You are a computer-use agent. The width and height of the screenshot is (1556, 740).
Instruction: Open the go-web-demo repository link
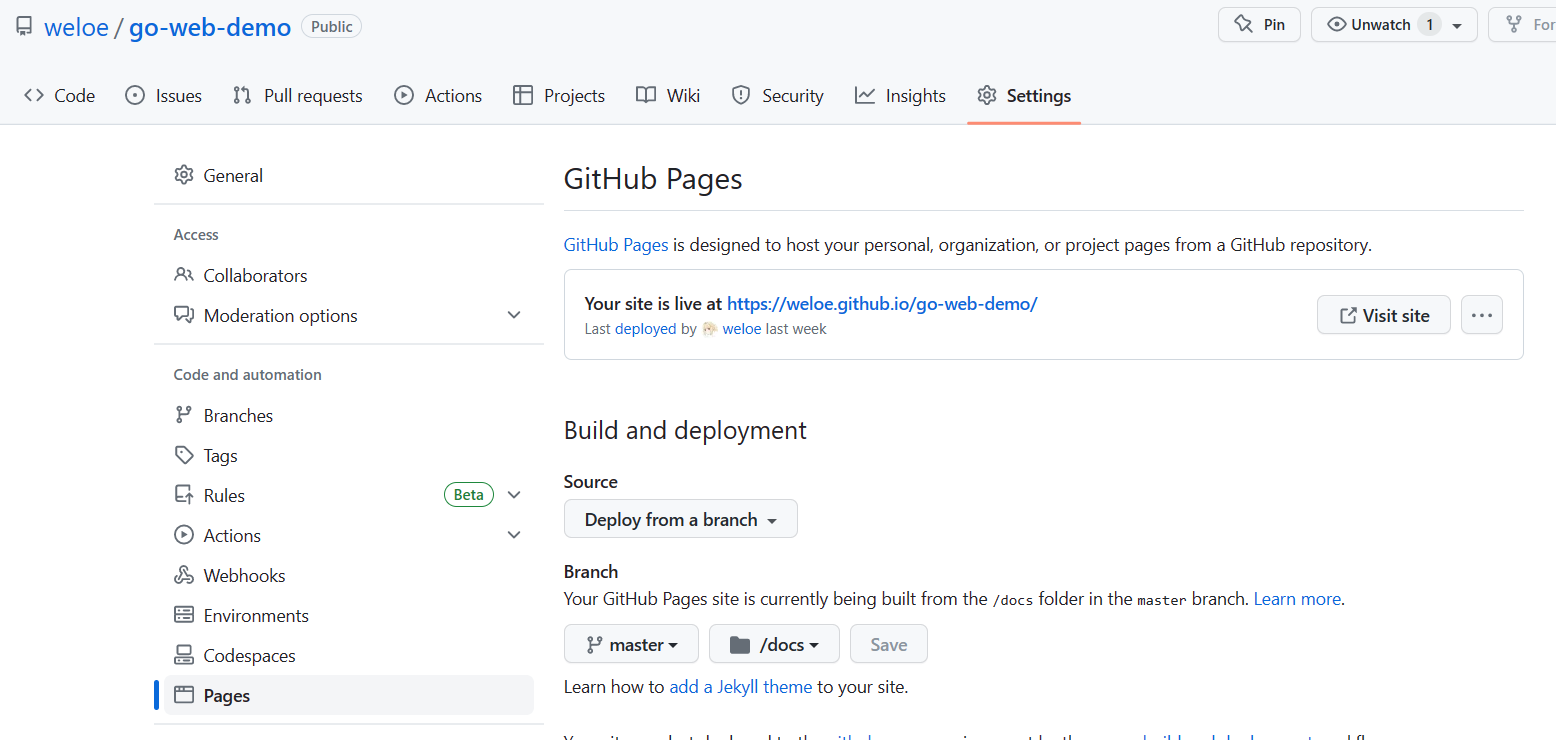(211, 27)
